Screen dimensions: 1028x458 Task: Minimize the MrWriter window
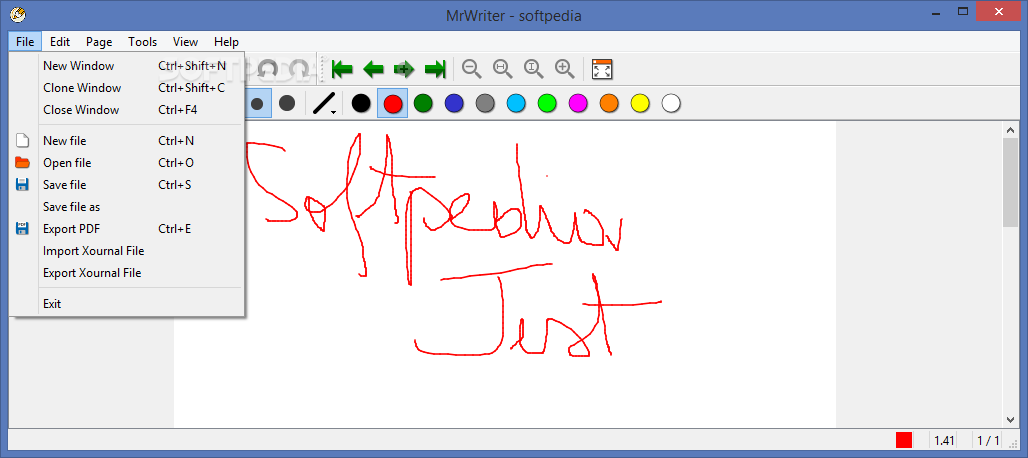point(934,12)
